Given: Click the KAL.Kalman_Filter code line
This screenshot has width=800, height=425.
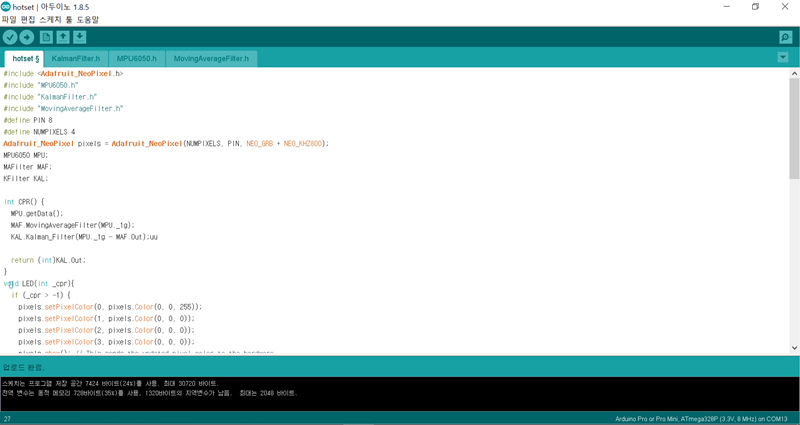Looking at the screenshot, I should (84, 237).
